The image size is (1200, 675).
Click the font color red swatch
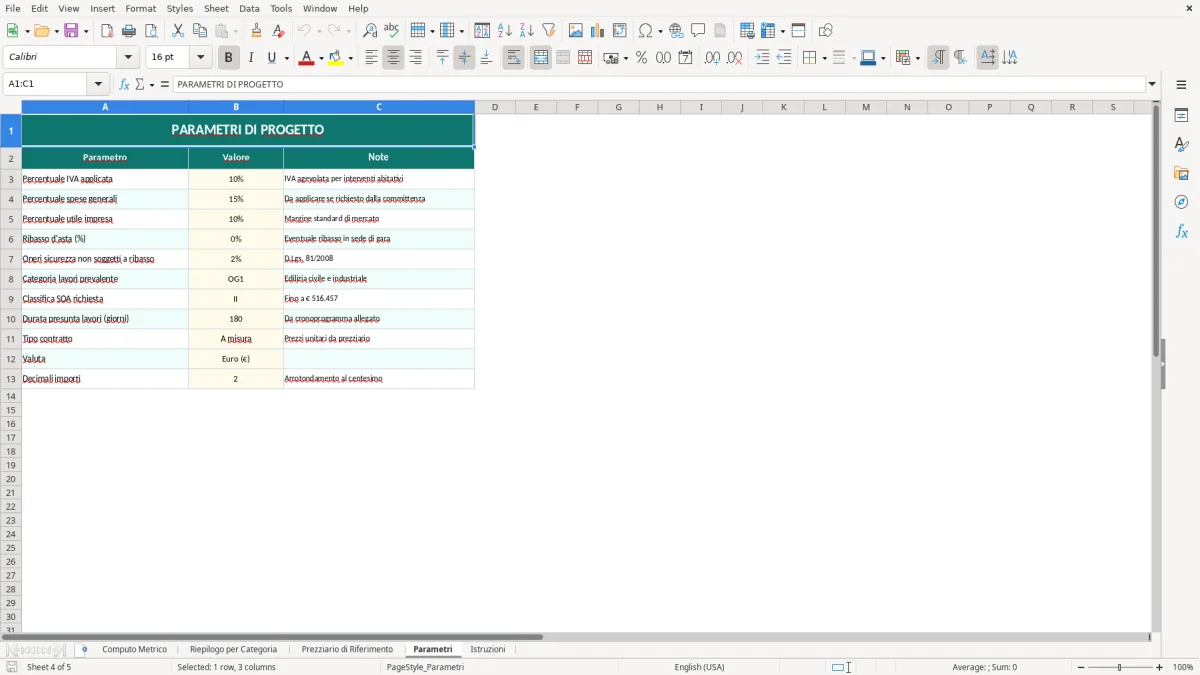pyautogui.click(x=306, y=58)
